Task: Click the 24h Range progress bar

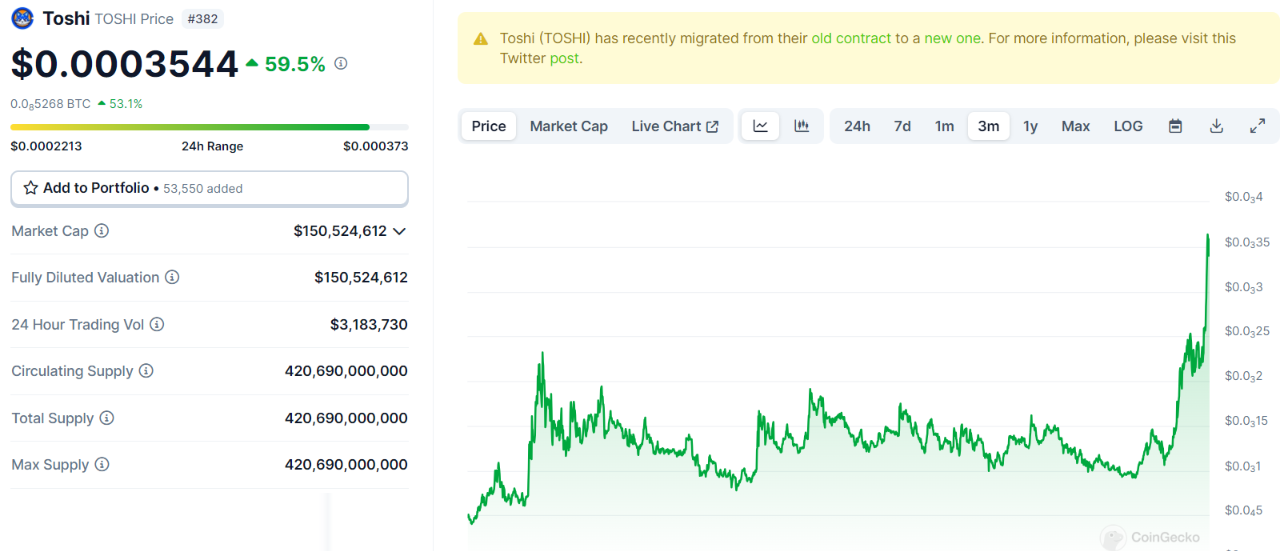Action: [209, 127]
